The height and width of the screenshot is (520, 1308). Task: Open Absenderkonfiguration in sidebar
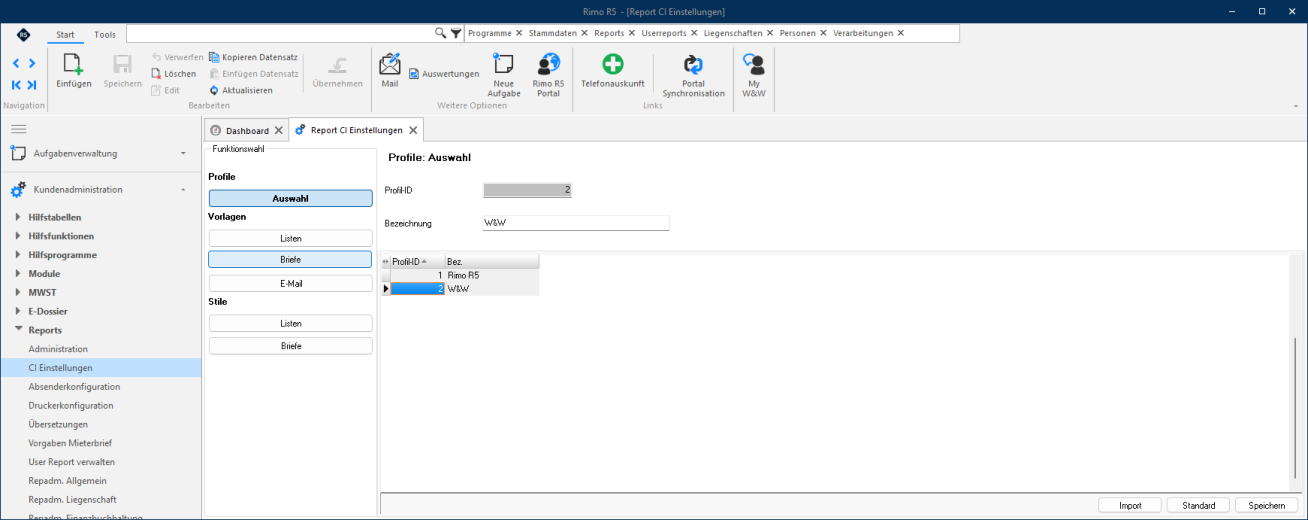74,386
